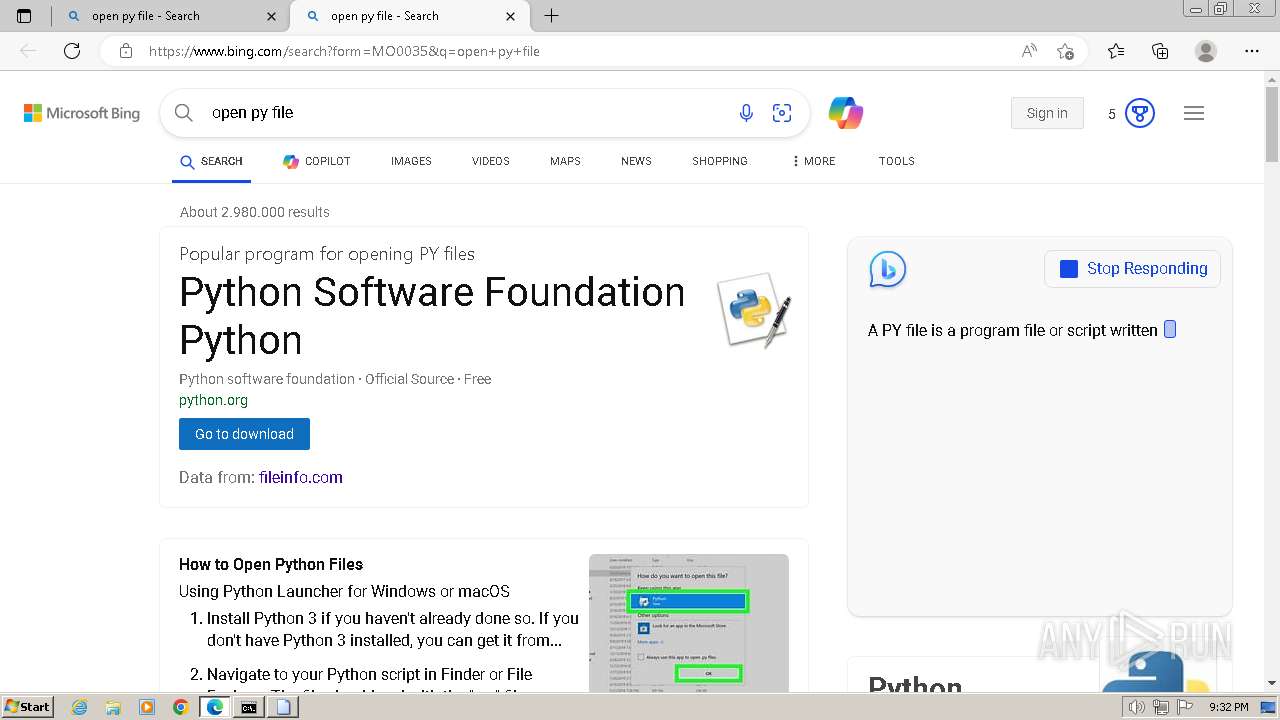Open blank document taskbar item
Screen dimensions: 1280x720
pos(283,707)
